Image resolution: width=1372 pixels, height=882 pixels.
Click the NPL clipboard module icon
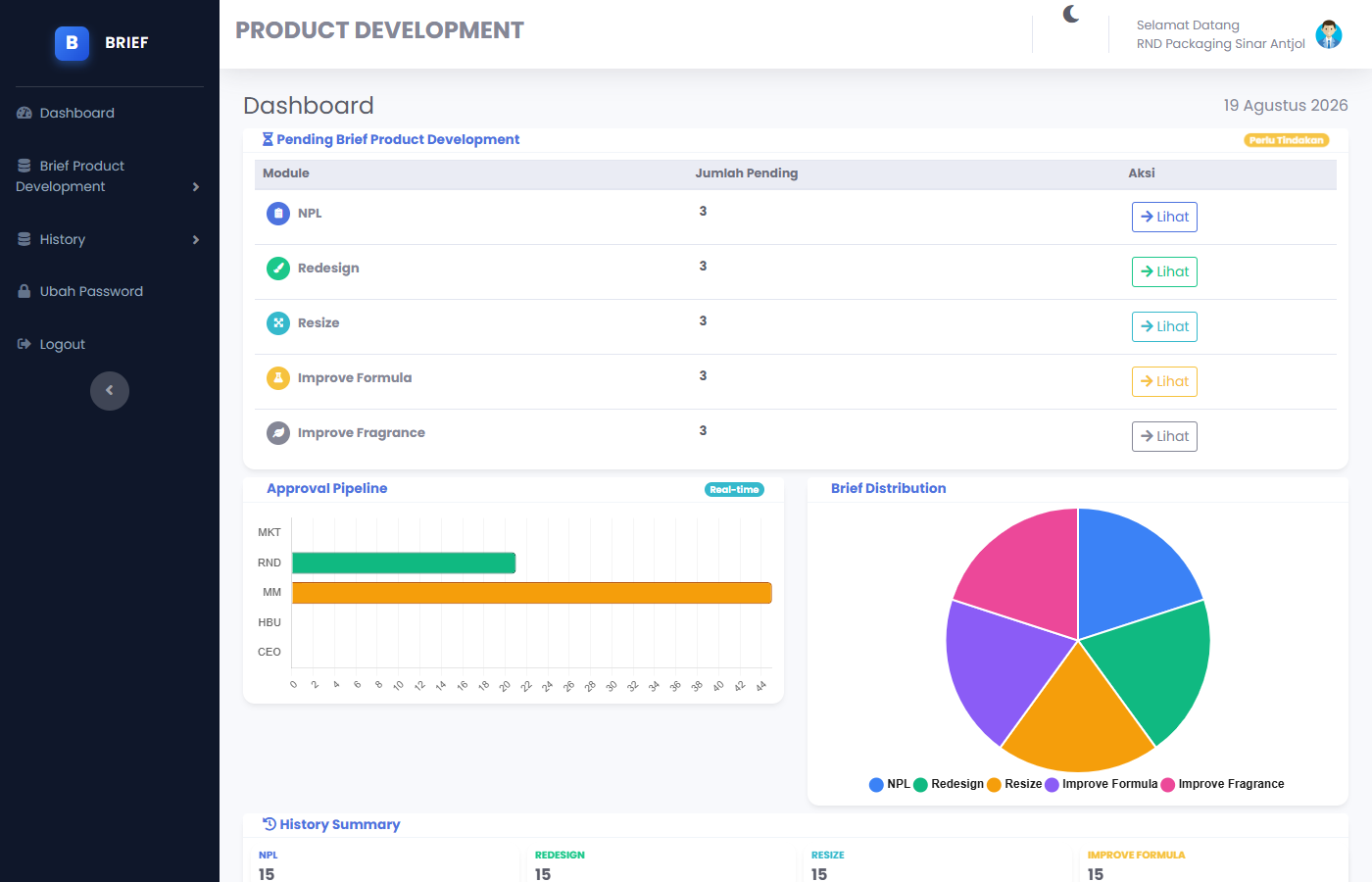(x=278, y=213)
